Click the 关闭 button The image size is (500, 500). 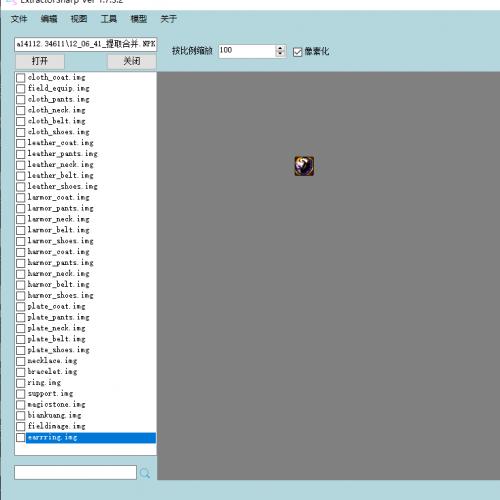coord(132,61)
